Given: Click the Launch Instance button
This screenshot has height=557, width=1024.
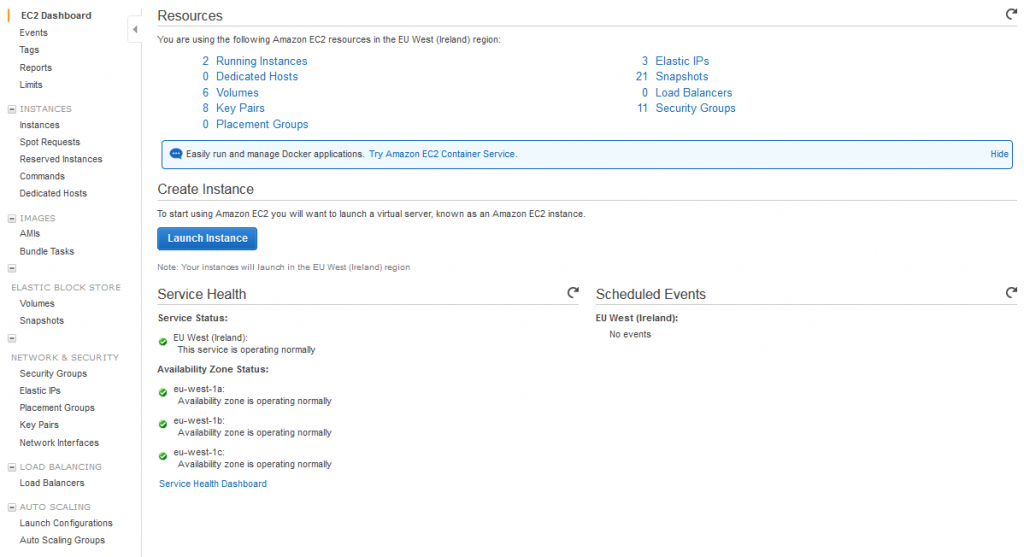Looking at the screenshot, I should [207, 238].
